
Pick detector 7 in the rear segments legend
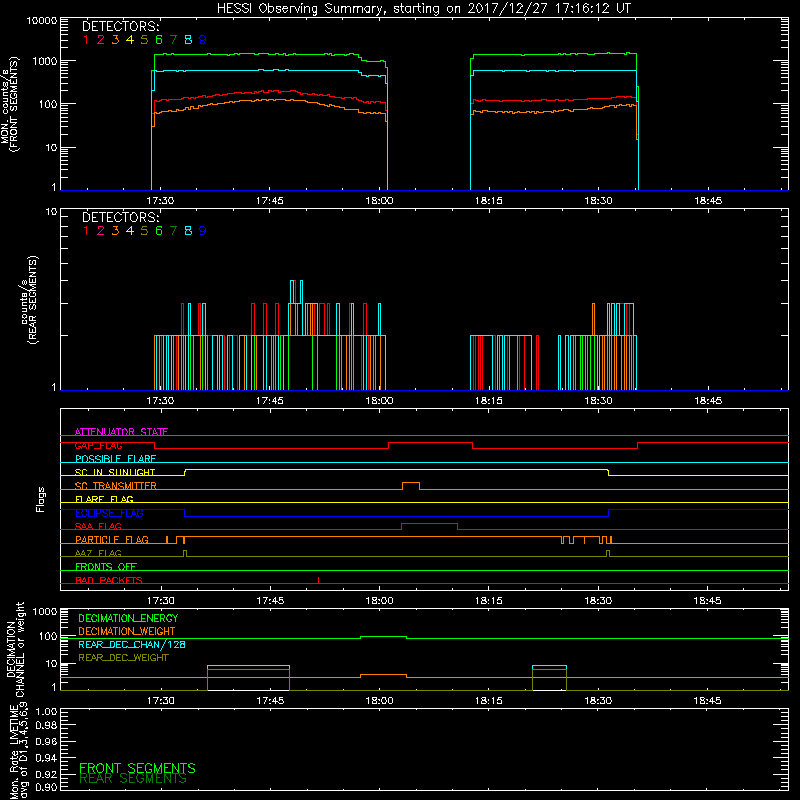pyautogui.click(x=173, y=231)
